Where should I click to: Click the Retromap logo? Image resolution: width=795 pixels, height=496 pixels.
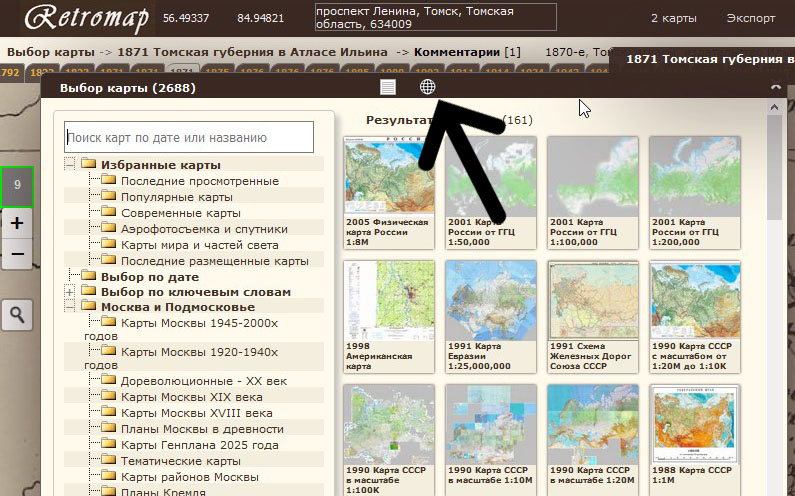click(x=87, y=18)
